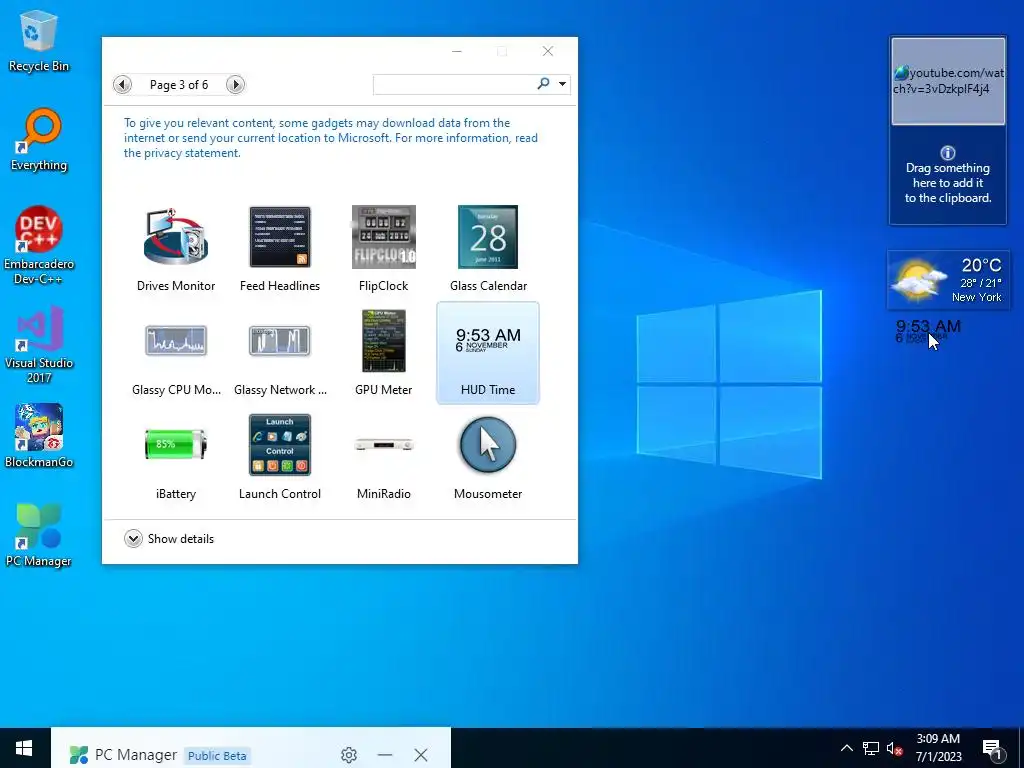Go to previous gadget page
This screenshot has width=1024, height=768.
pos(122,84)
